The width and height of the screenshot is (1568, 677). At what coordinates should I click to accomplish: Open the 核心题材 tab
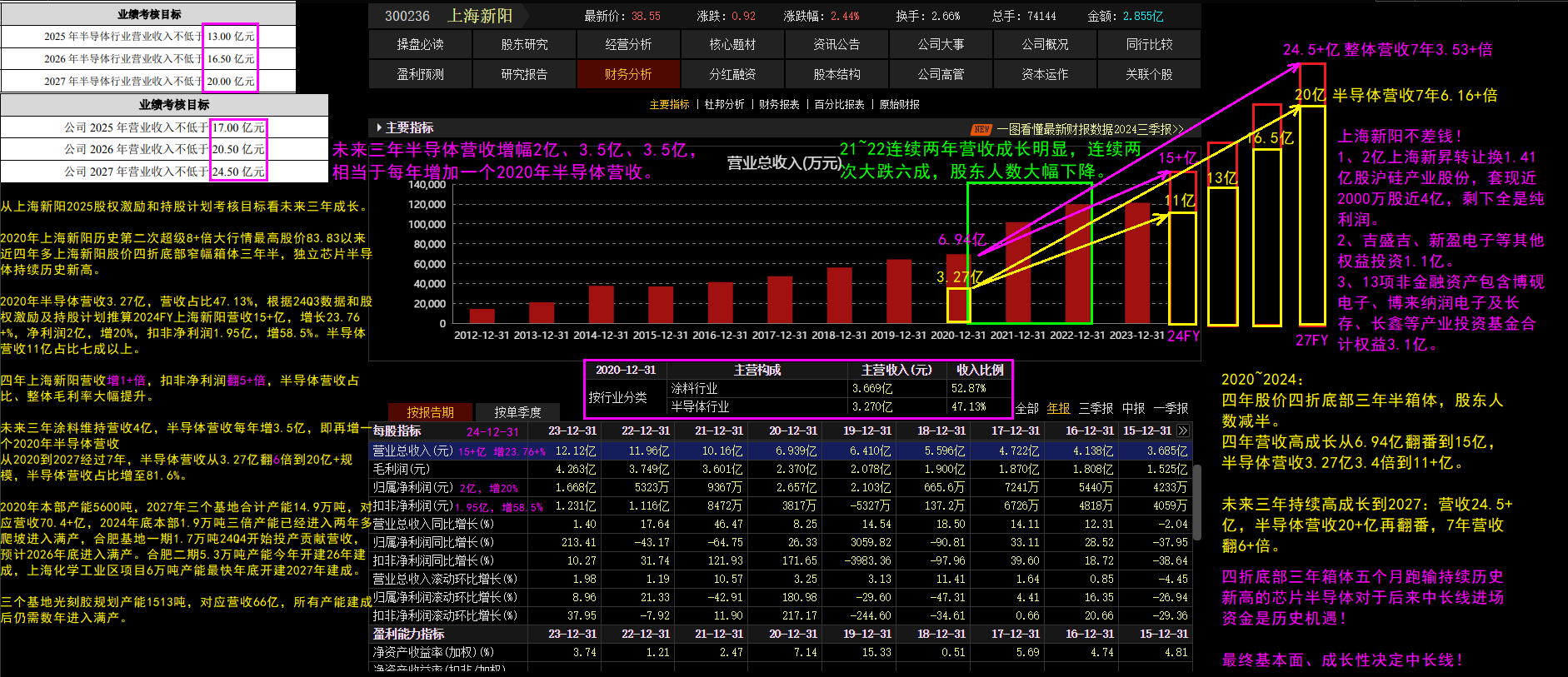tap(732, 44)
